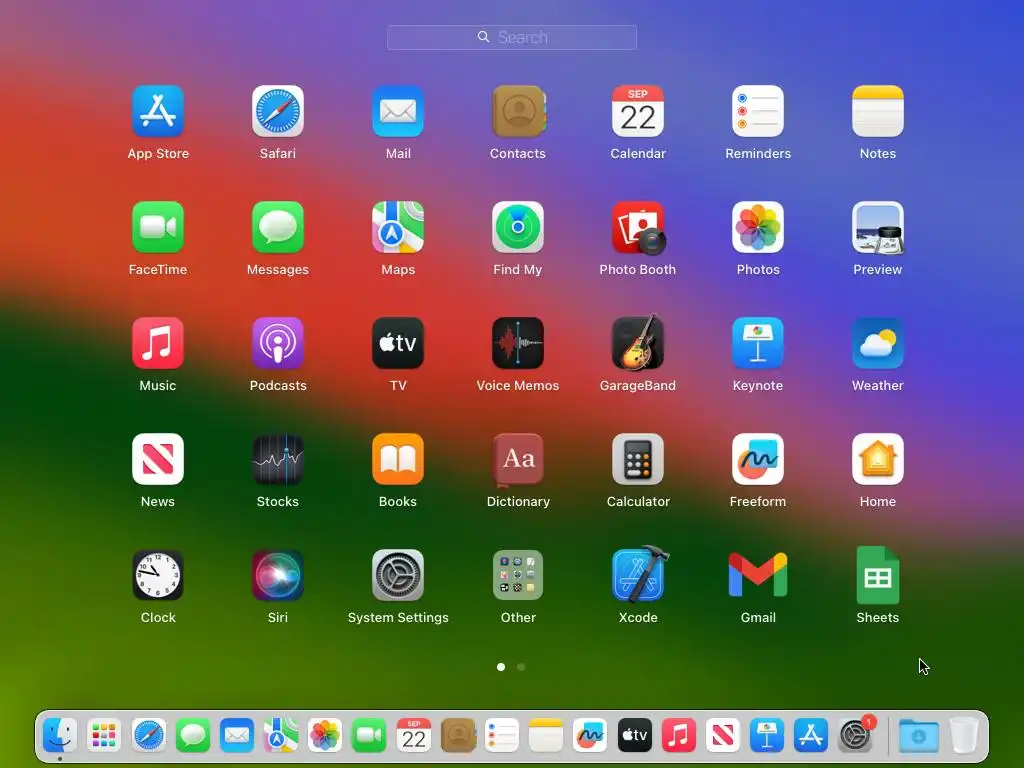
Task: Open the Downloads folder in the Dock
Action: (x=918, y=735)
